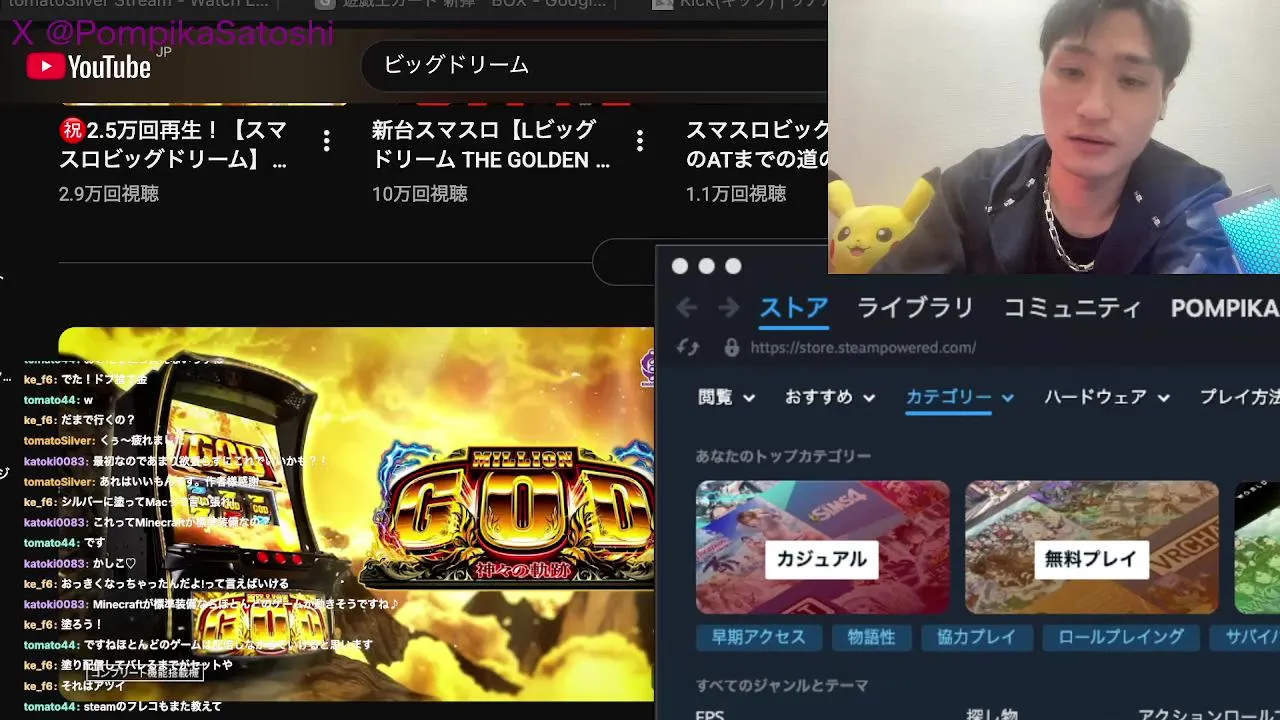Click the YouTube search box with ビッグドリーム
The width and height of the screenshot is (1280, 720).
594,65
